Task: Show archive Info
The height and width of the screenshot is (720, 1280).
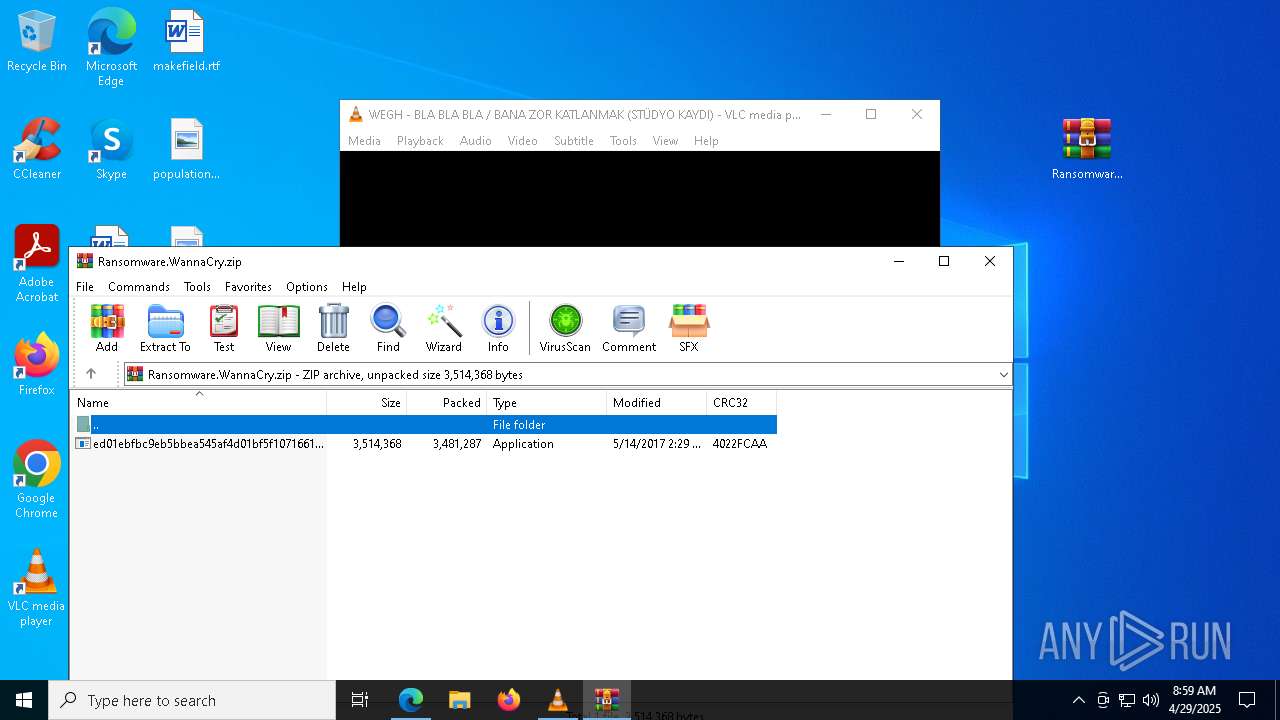Action: pos(498,329)
